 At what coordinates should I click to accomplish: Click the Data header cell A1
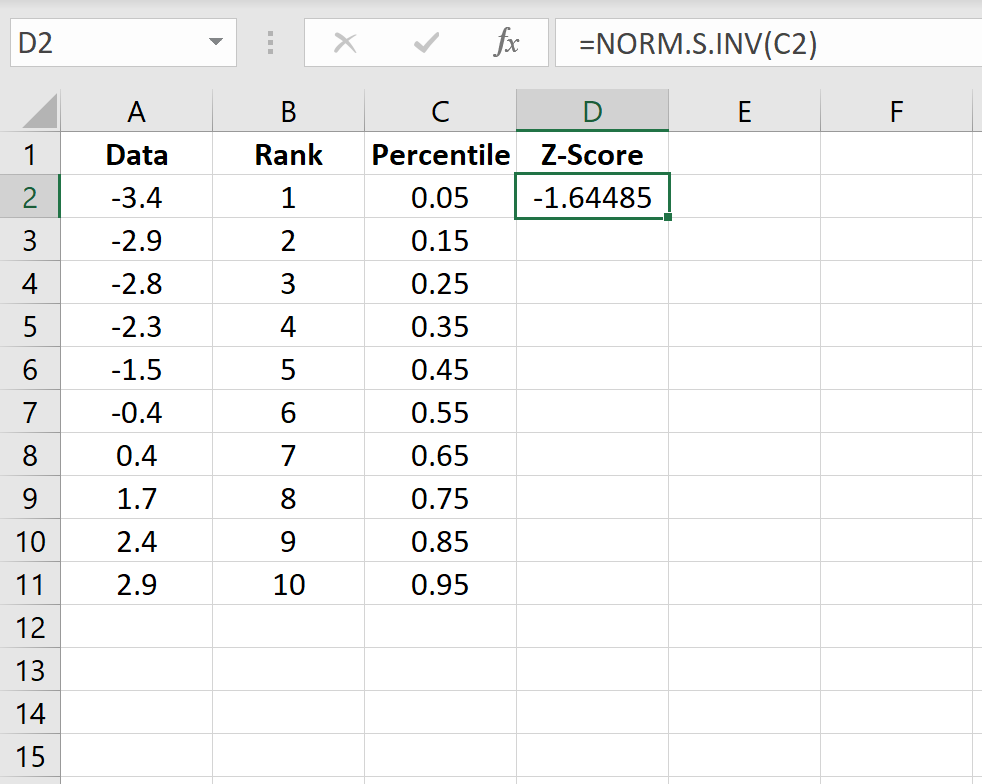point(136,155)
